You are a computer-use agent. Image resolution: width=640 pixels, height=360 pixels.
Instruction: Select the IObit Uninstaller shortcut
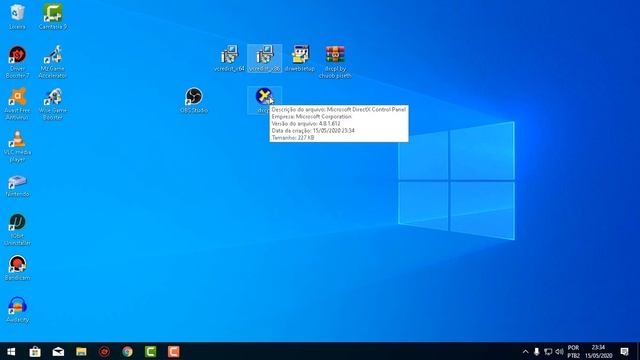tap(18, 229)
